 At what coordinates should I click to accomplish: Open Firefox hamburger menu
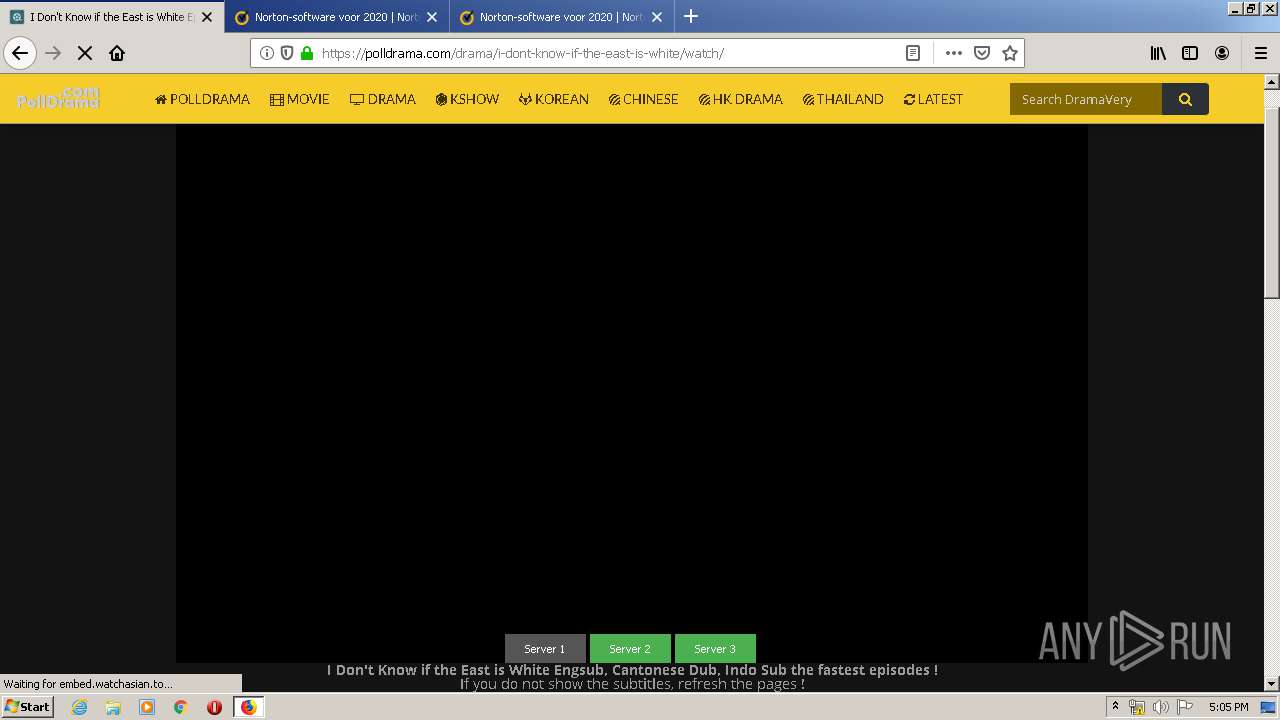click(x=1261, y=53)
